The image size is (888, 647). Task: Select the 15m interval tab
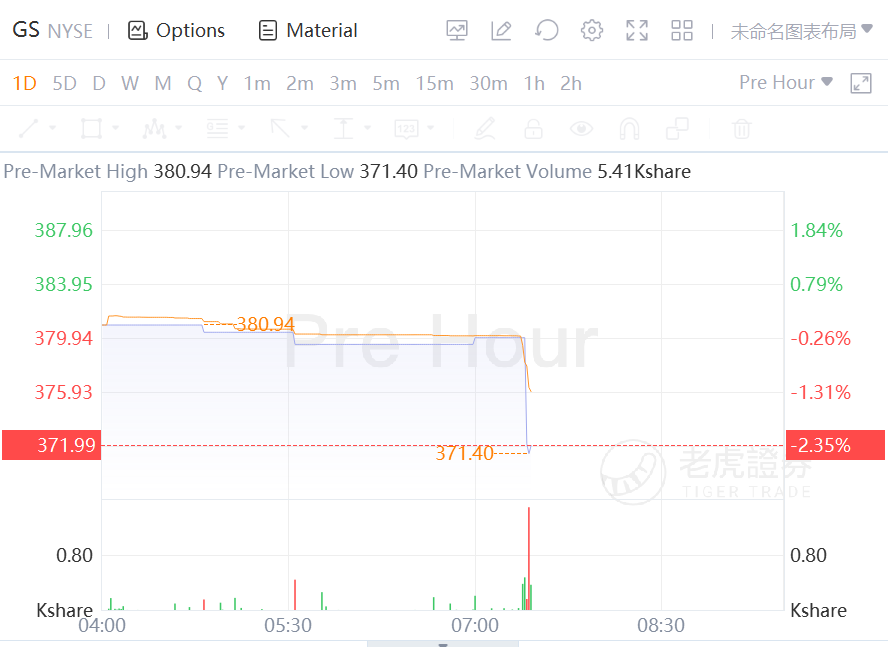(434, 84)
